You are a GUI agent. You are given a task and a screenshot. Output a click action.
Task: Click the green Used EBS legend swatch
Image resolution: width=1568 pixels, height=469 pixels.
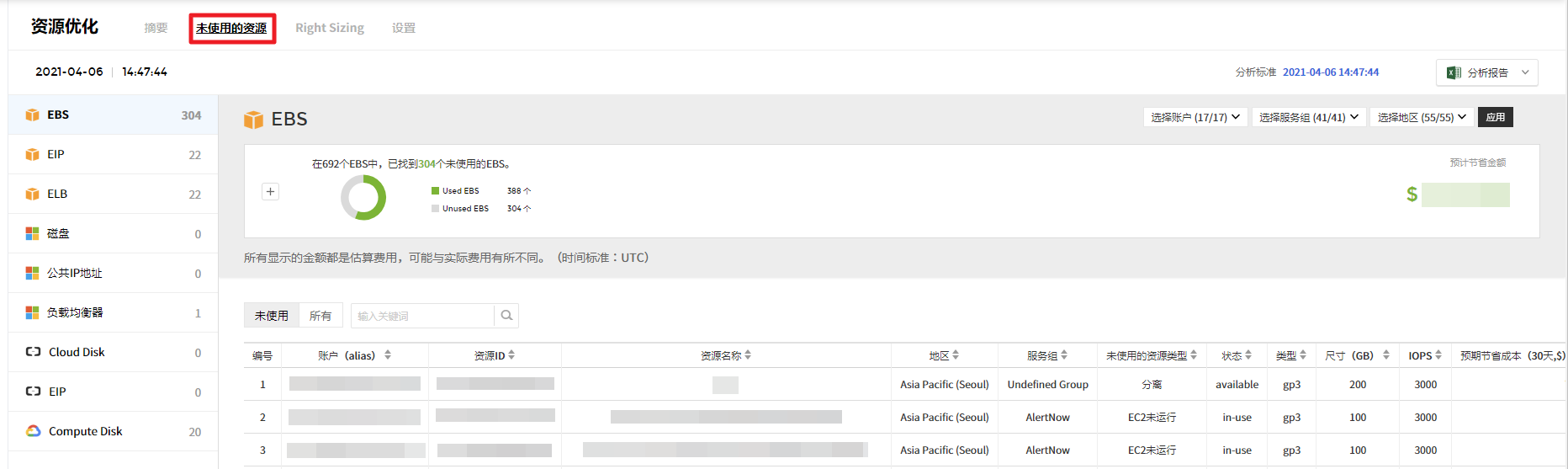click(x=435, y=191)
